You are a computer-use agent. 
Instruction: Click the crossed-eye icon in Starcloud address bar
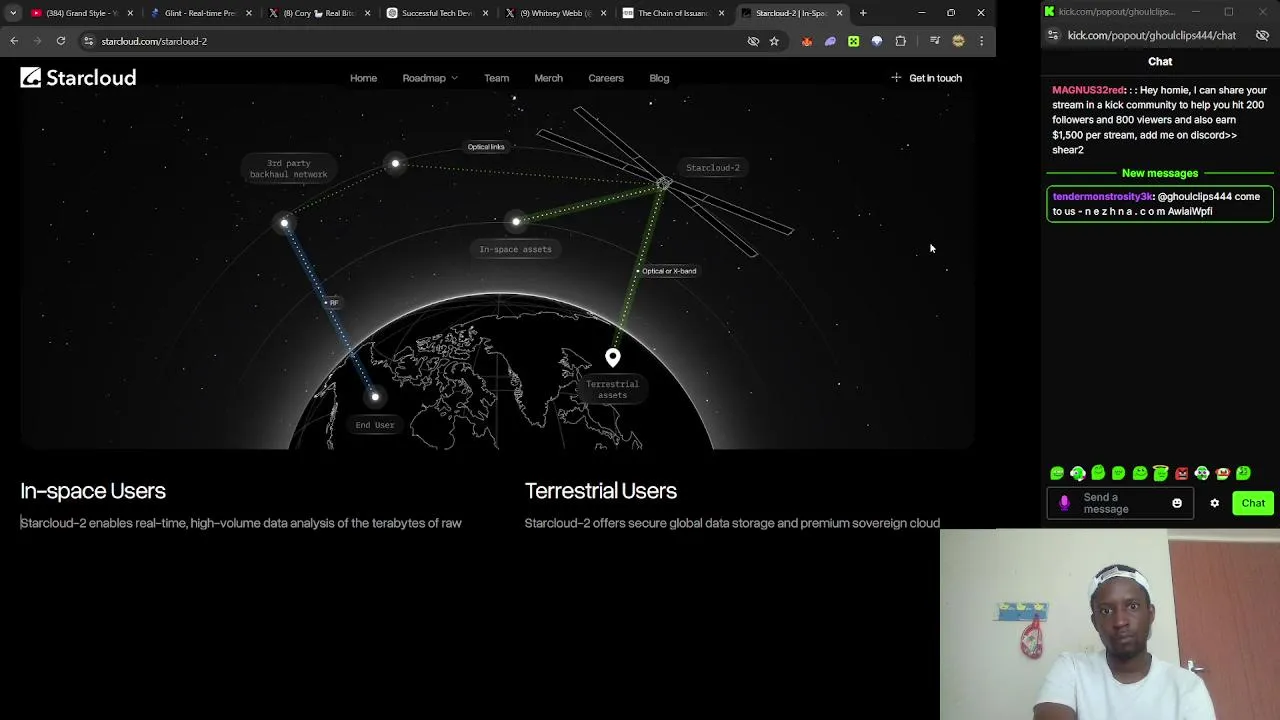coord(753,41)
